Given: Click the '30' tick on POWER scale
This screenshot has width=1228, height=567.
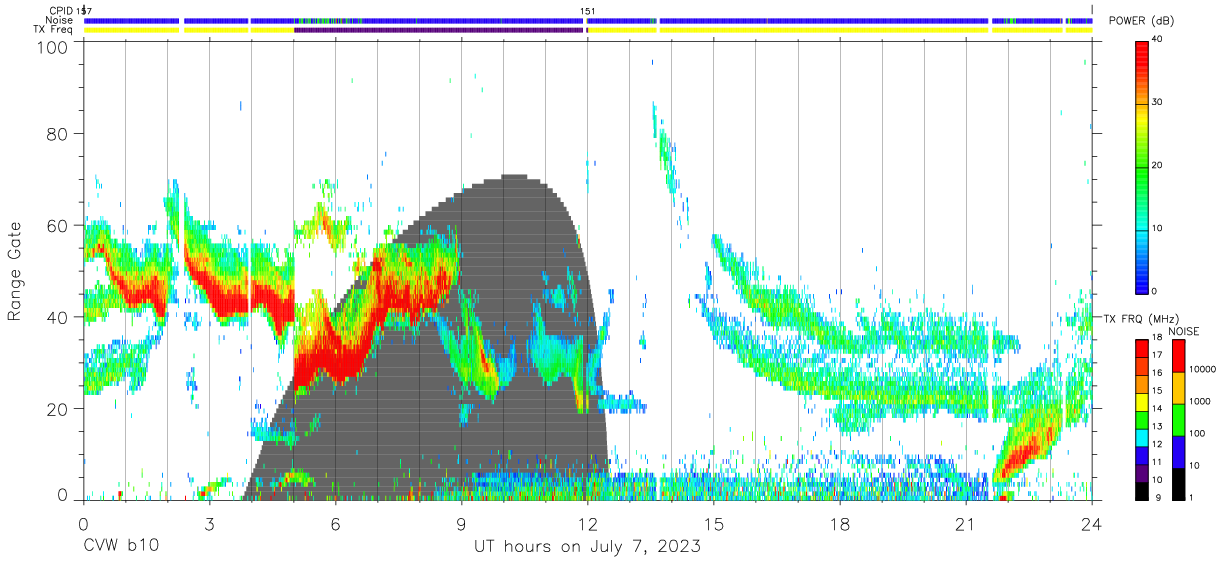Looking at the screenshot, I should tap(1157, 102).
